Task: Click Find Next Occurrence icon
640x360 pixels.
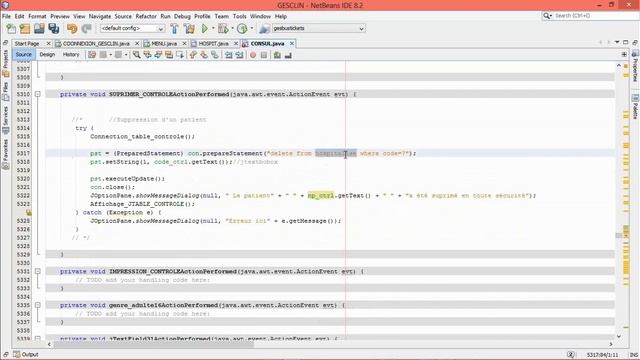Action: point(158,55)
